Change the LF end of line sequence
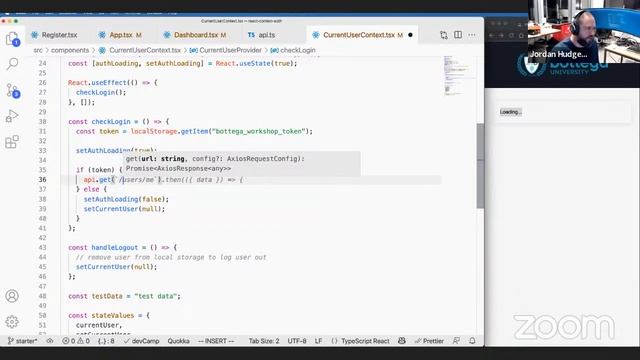 point(318,341)
